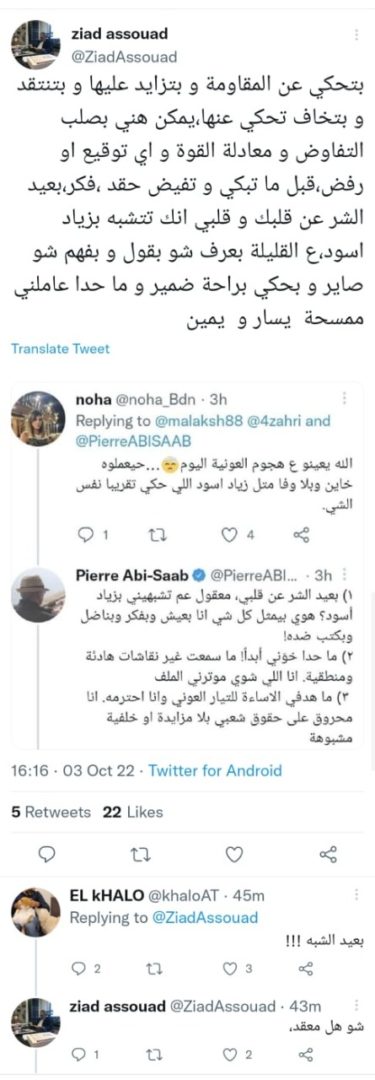Open more options on ziad assouad's main tweet
This screenshot has width=375, height=1080.
[x=356, y=34]
